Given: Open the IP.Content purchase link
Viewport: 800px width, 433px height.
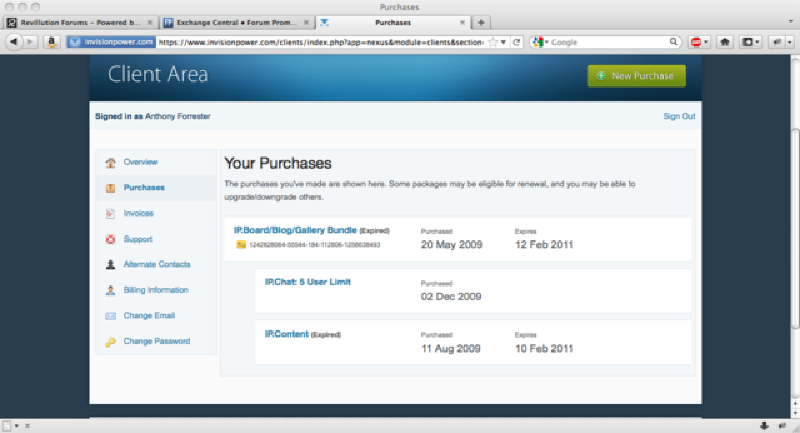Looking at the screenshot, I should (x=286, y=334).
